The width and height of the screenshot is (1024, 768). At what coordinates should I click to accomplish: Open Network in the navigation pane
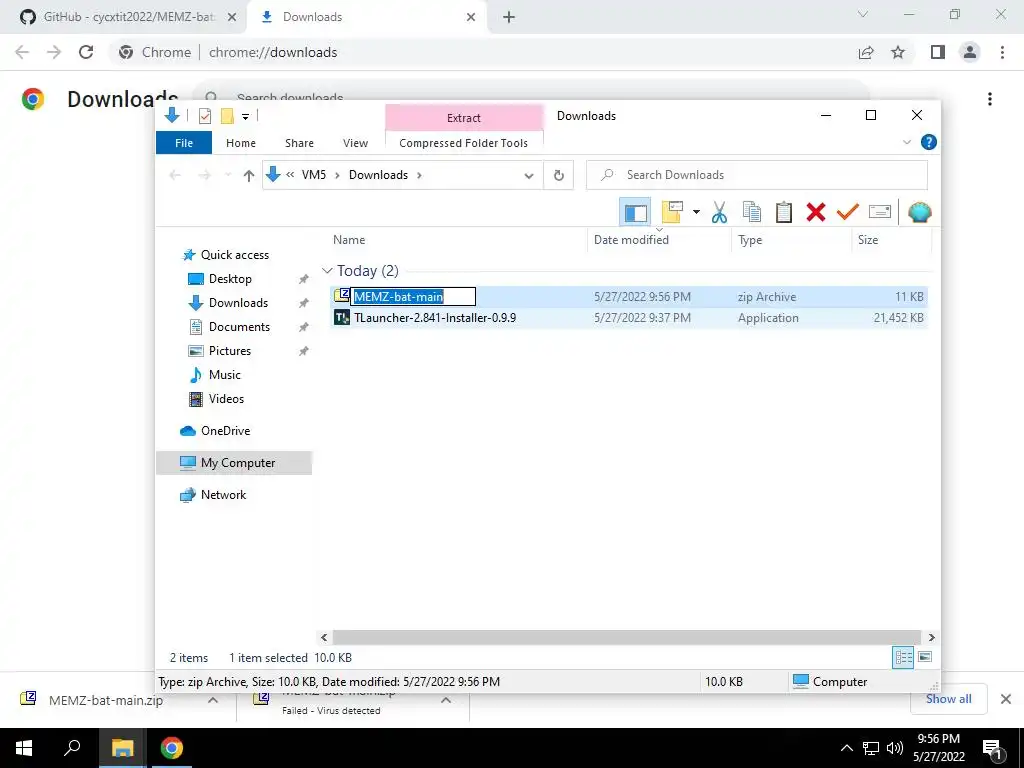coord(223,495)
